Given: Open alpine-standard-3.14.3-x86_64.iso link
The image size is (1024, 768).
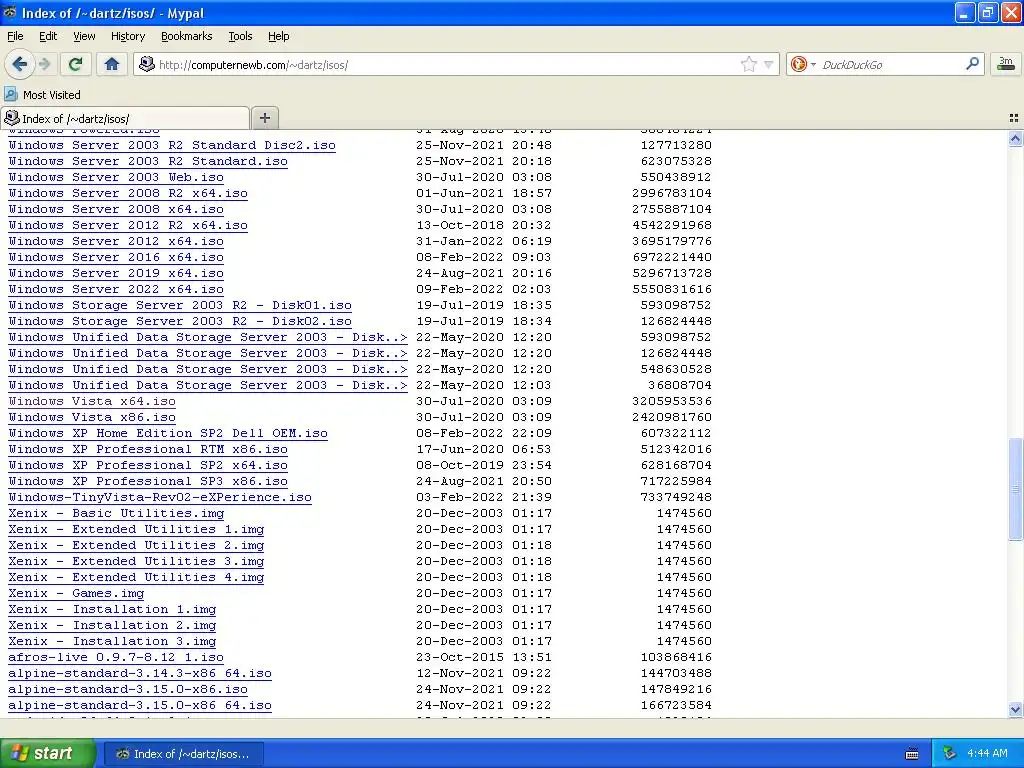Looking at the screenshot, I should pos(140,673).
